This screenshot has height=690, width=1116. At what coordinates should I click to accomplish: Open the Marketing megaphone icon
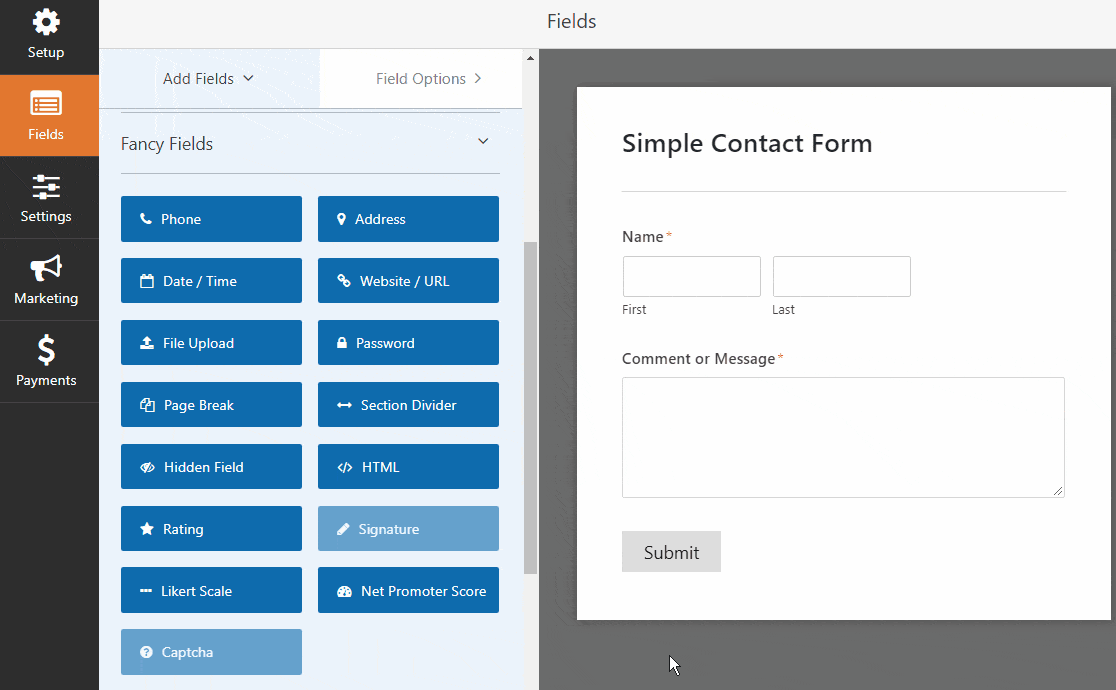pyautogui.click(x=46, y=269)
